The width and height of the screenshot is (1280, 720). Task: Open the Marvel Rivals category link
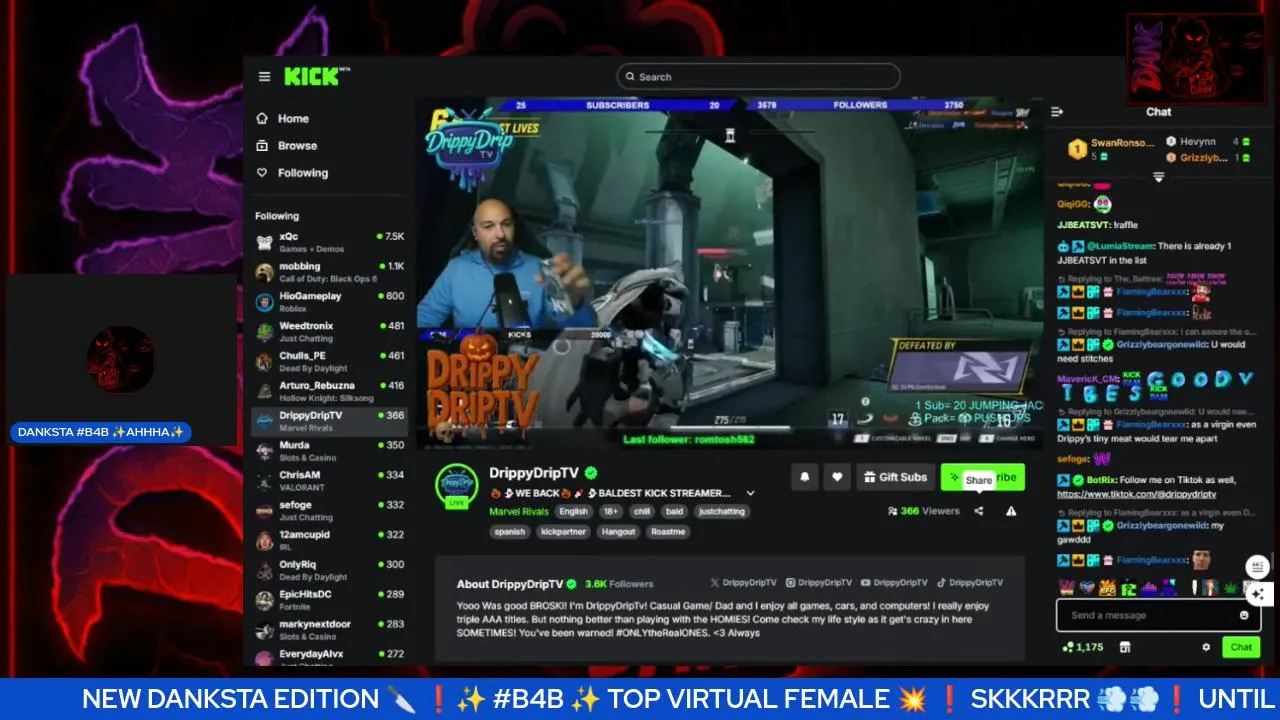tap(518, 511)
